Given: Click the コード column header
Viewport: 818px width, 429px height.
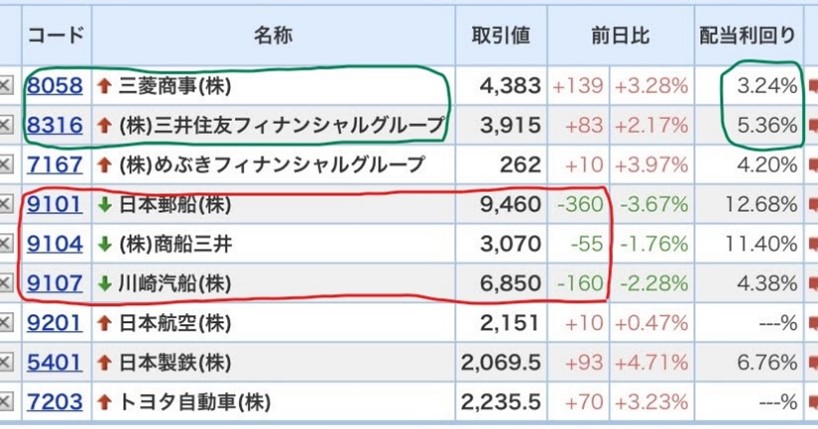Looking at the screenshot, I should click(55, 35).
